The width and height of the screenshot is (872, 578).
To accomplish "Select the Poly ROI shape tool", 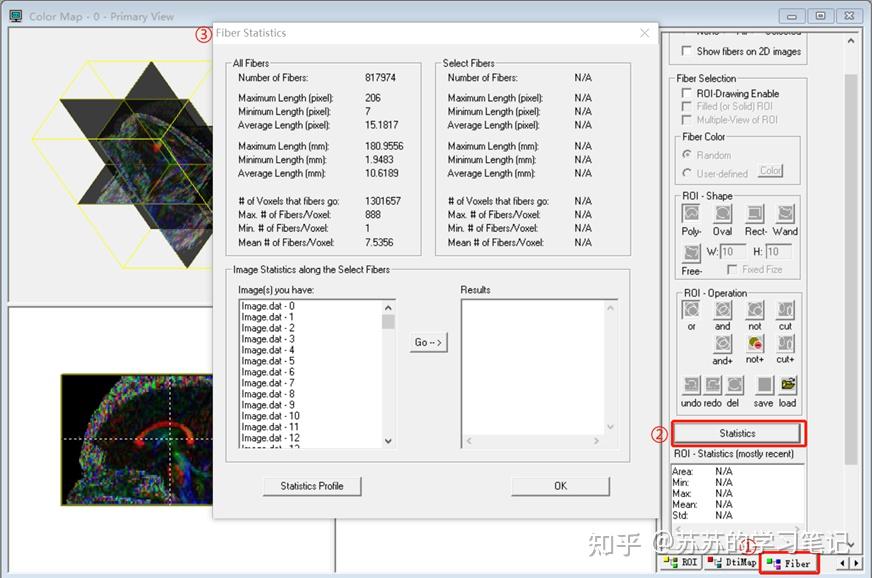I will [x=691, y=214].
